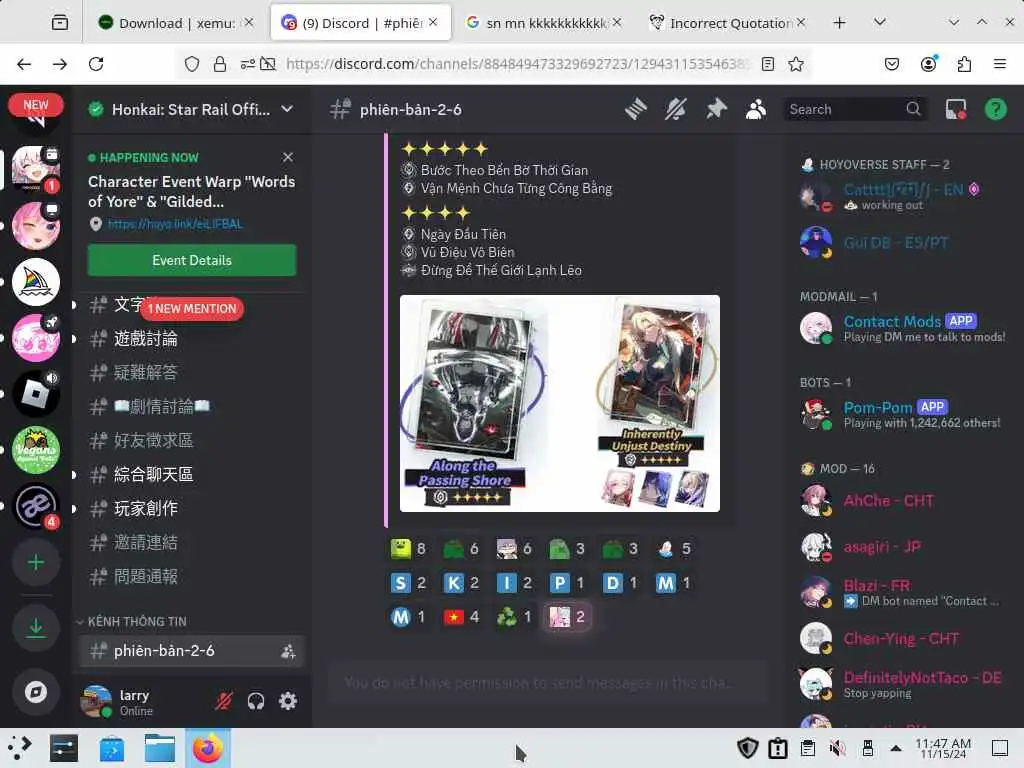This screenshot has height=768, width=1024.
Task: Switch to Discord browser tab
Action: coord(360,23)
